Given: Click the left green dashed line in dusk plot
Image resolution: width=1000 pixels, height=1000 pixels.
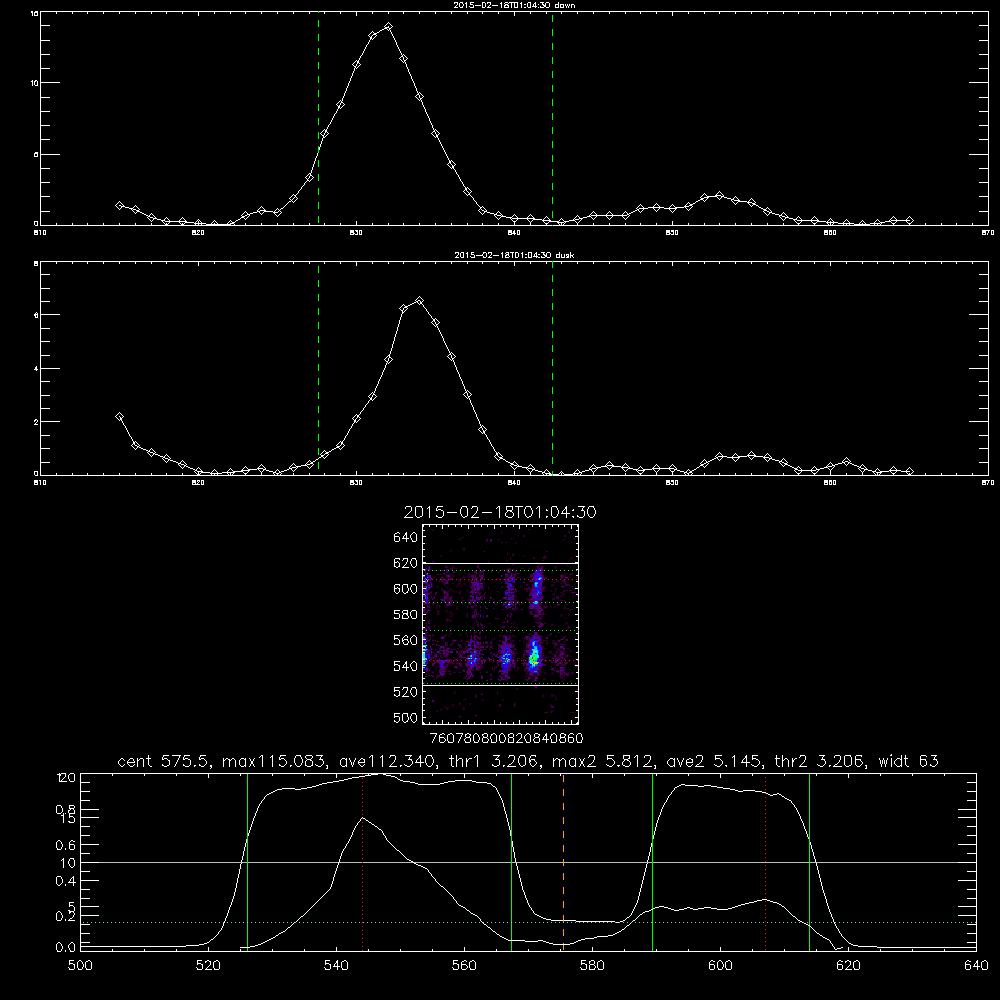Looking at the screenshot, I should [318, 368].
